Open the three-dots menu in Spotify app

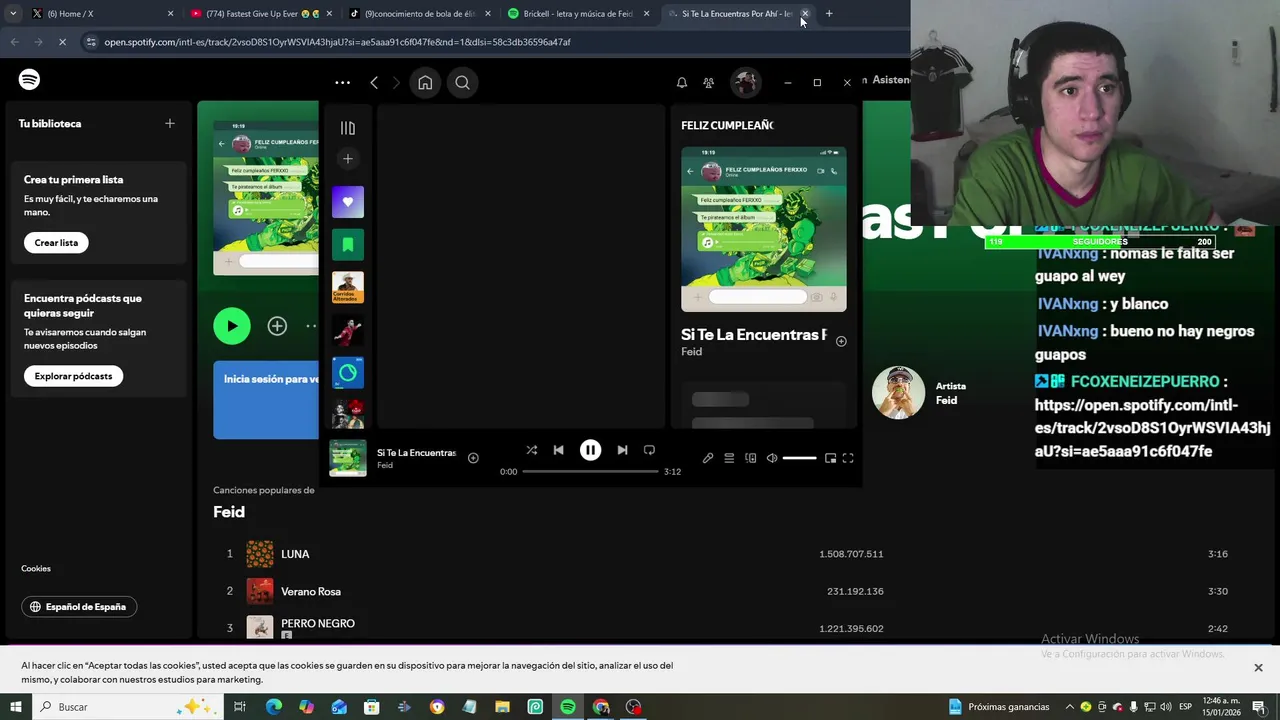point(342,83)
